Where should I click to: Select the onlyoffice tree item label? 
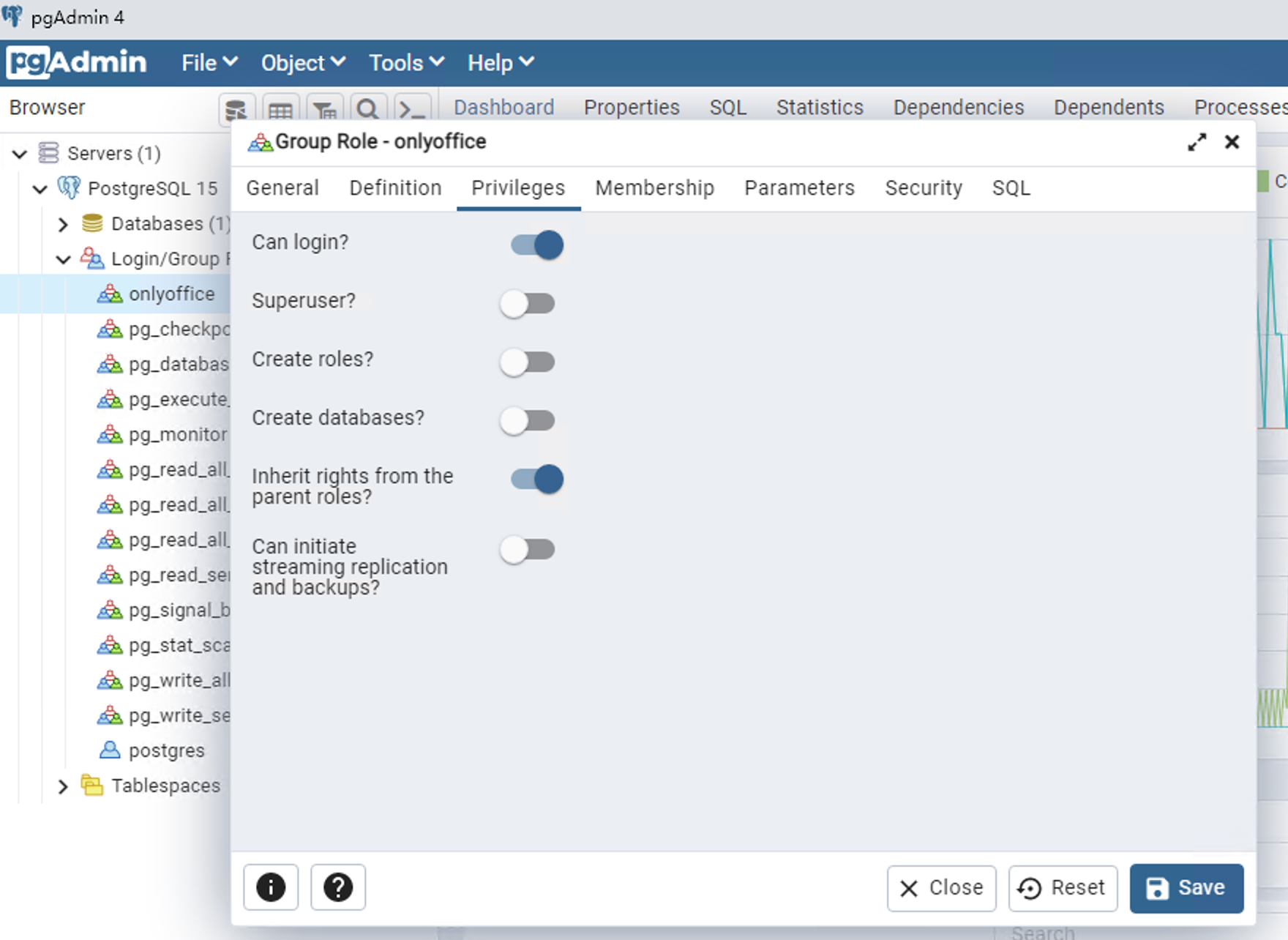(x=172, y=294)
